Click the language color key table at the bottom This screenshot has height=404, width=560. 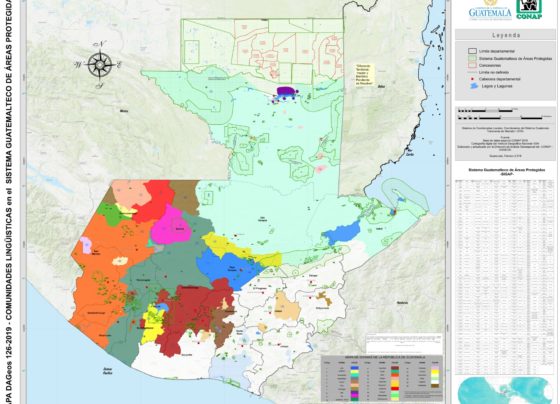click(382, 378)
